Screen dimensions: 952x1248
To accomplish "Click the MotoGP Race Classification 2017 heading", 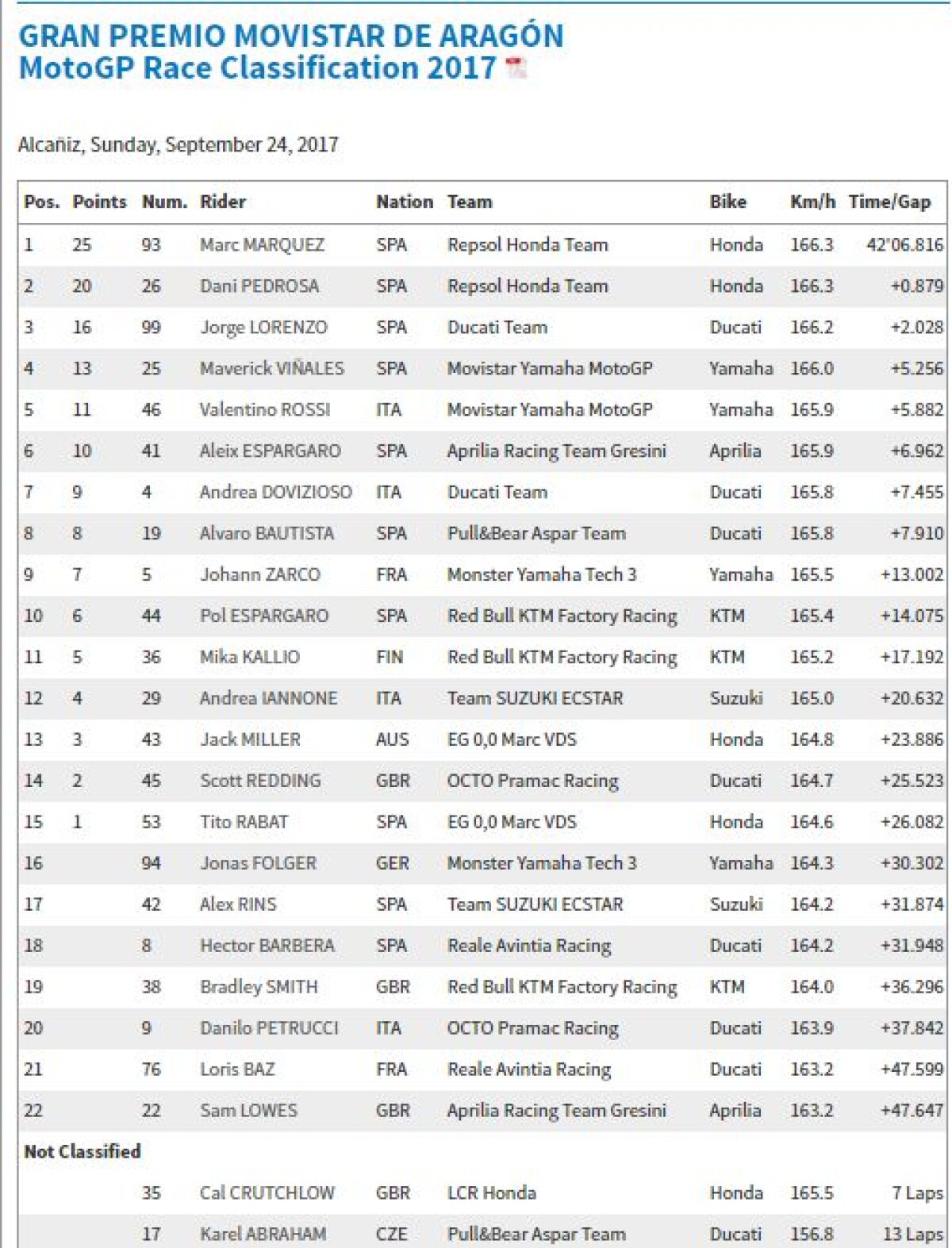I will coord(257,68).
